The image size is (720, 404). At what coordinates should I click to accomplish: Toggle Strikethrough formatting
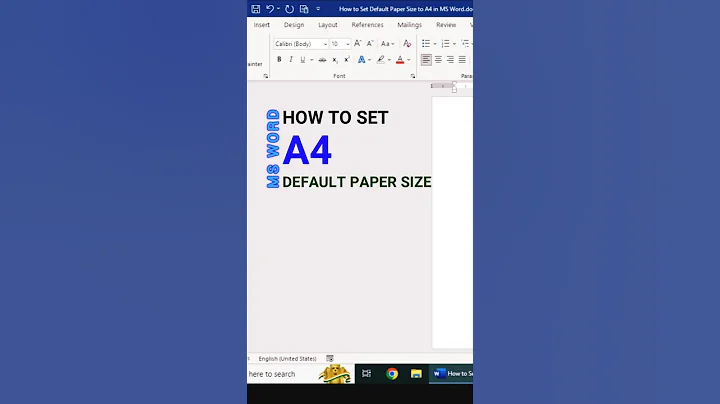(322, 60)
